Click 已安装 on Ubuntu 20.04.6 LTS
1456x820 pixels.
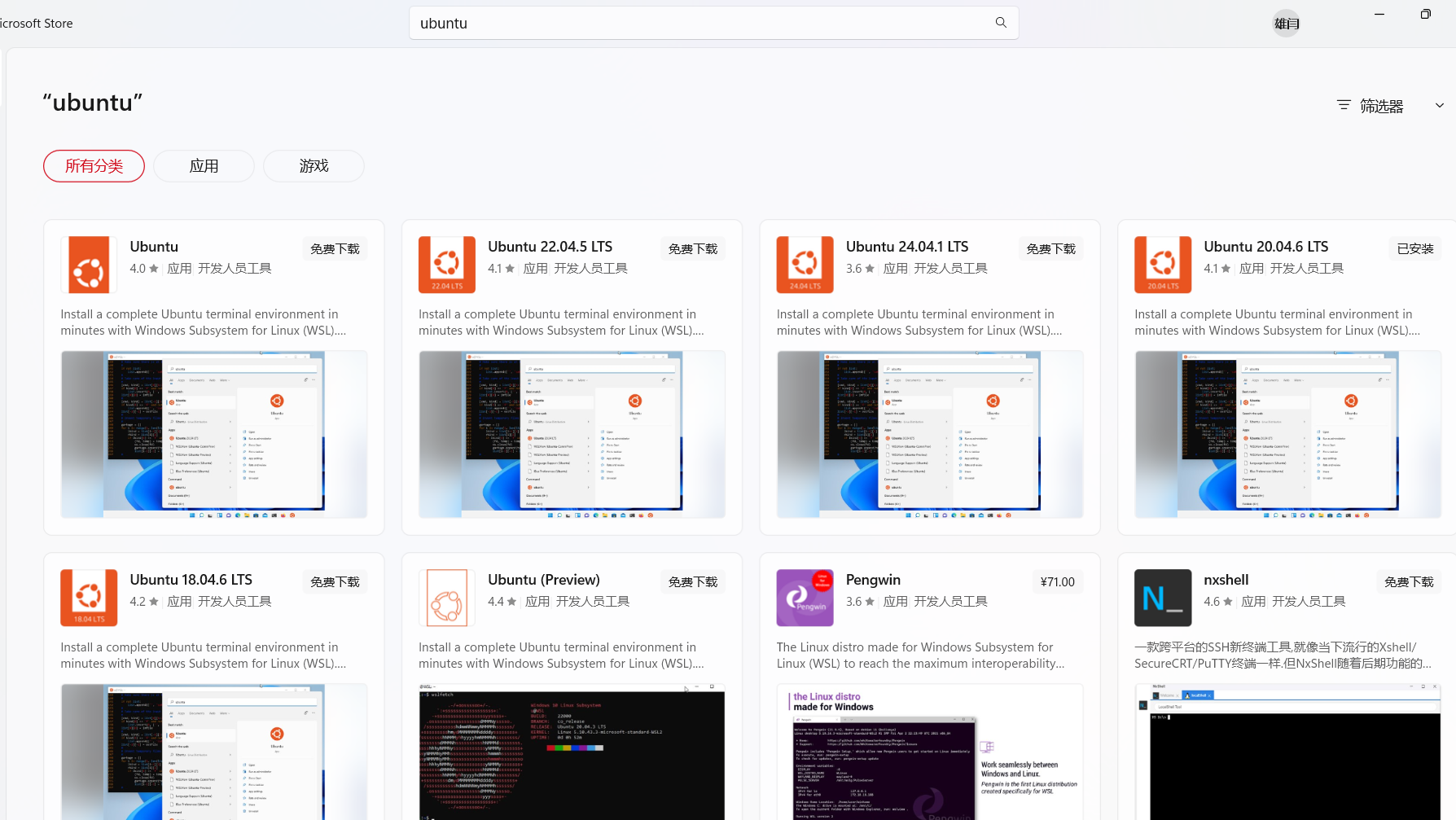1415,249
